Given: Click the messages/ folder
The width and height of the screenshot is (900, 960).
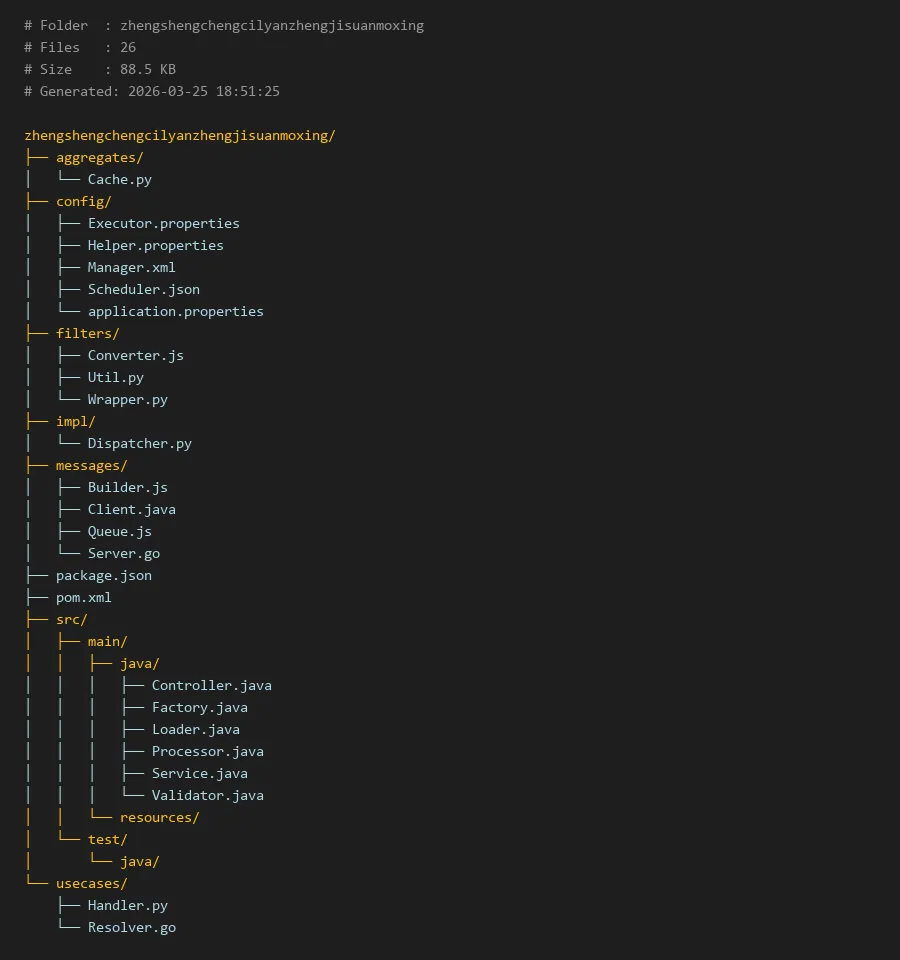Looking at the screenshot, I should [91, 465].
